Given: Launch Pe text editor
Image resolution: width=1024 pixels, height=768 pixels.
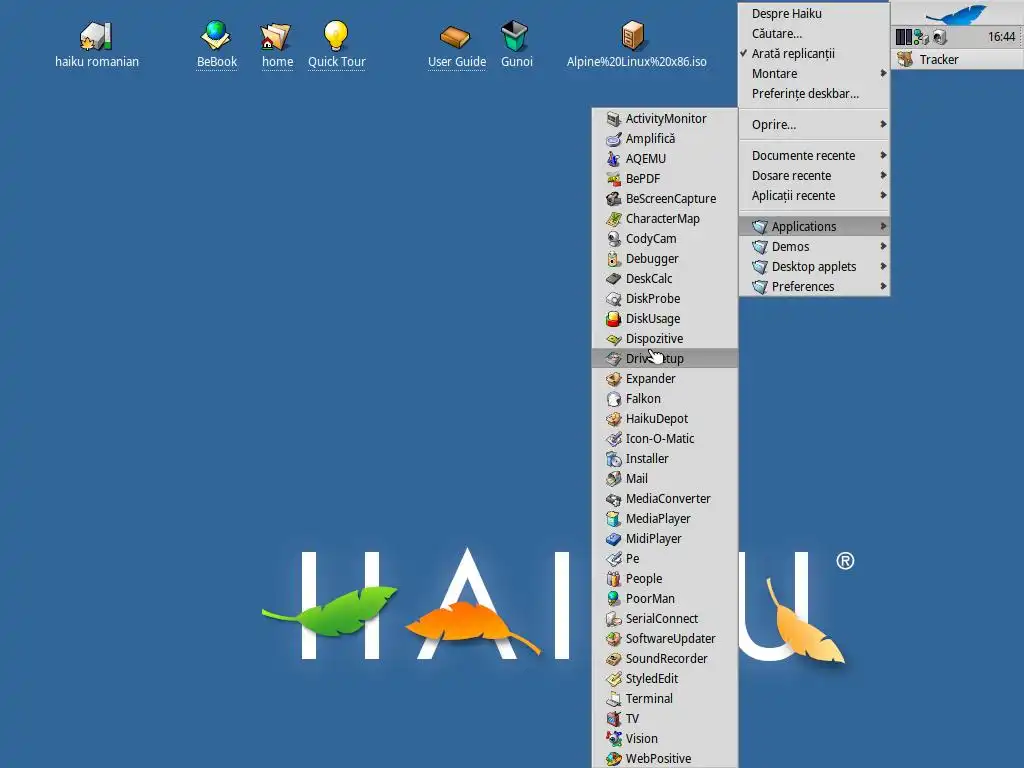Looking at the screenshot, I should pyautogui.click(x=665, y=558).
